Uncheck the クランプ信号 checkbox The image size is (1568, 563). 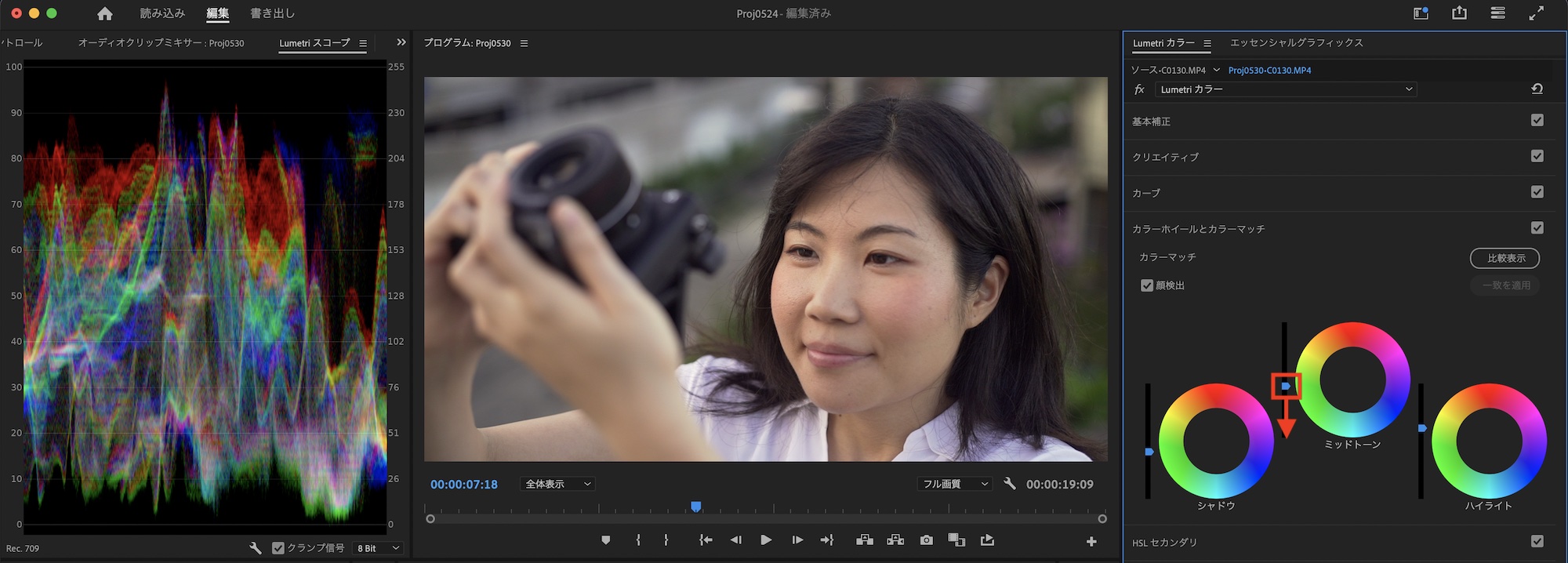[x=278, y=548]
